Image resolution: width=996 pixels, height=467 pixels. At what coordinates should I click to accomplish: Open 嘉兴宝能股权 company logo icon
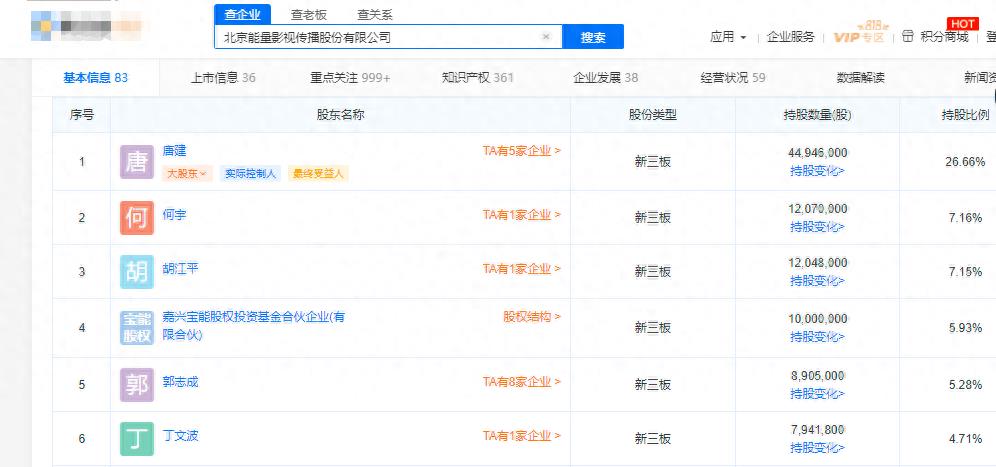click(x=137, y=328)
